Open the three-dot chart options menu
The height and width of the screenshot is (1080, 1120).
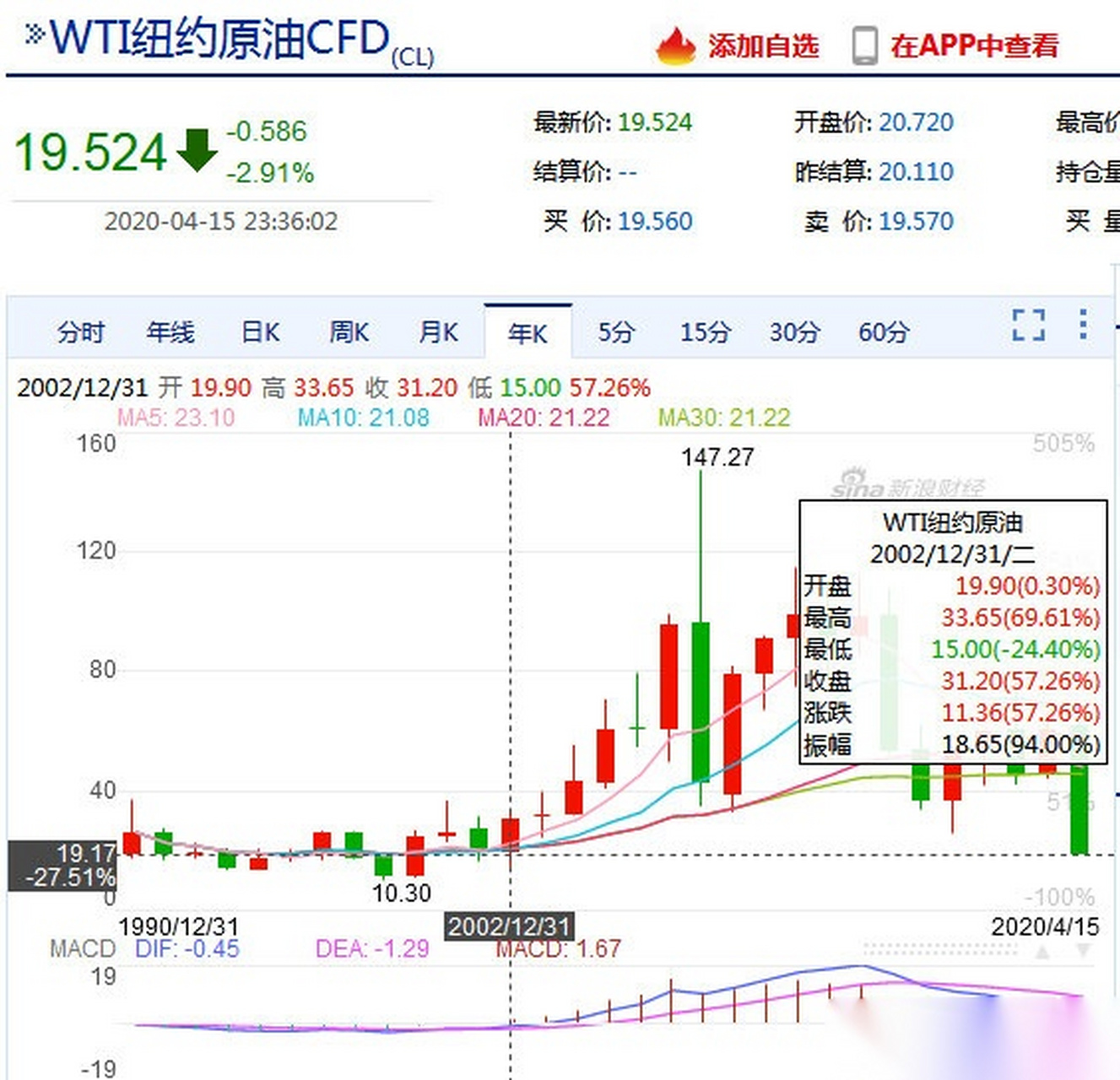coord(1083,324)
